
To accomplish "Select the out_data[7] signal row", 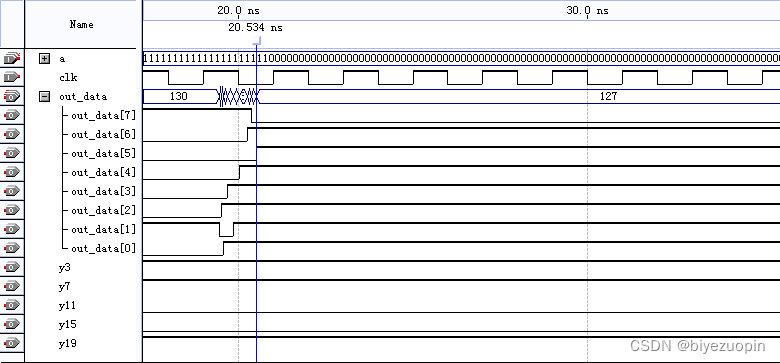I will click(x=103, y=115).
